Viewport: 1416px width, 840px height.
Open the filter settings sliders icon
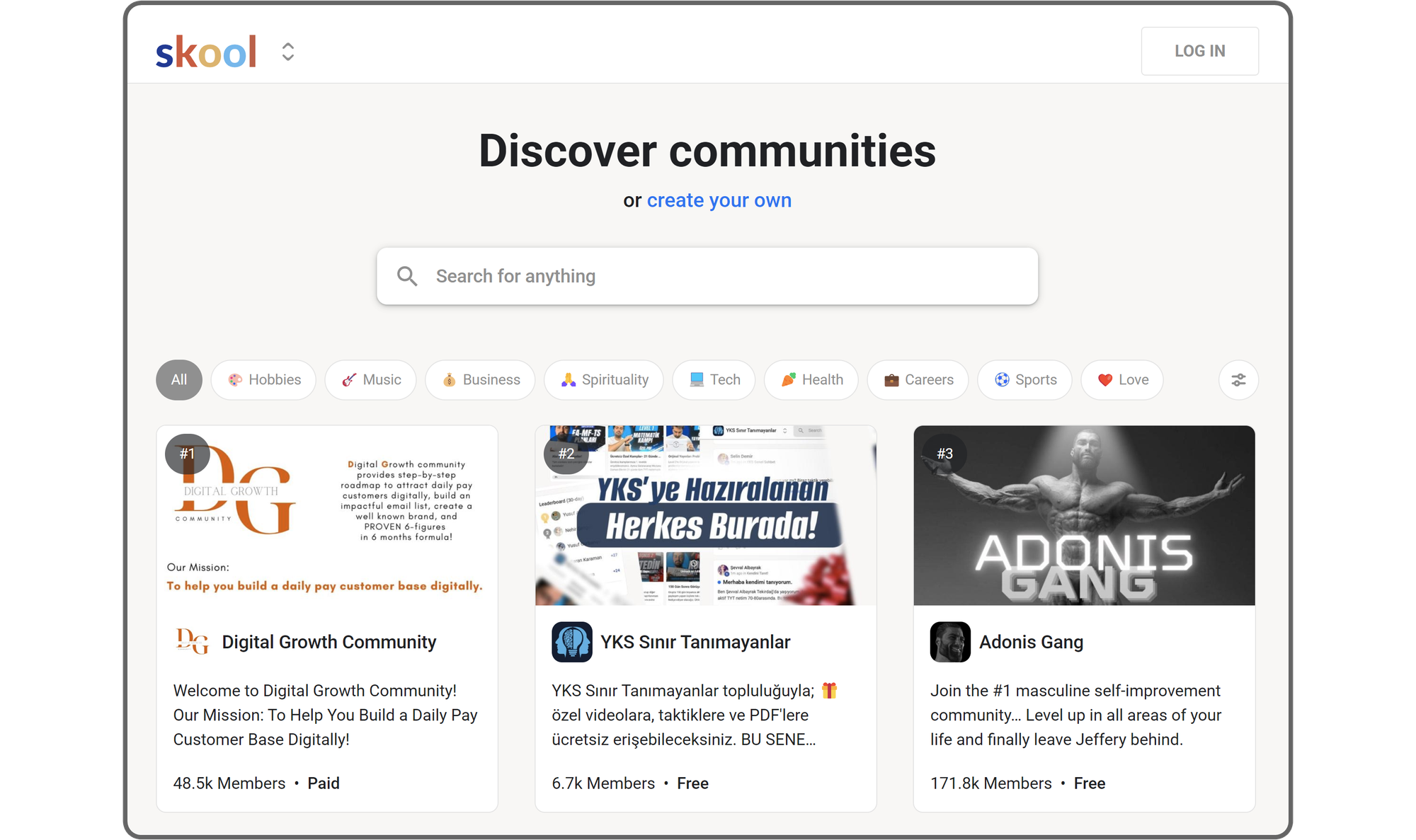tap(1238, 380)
